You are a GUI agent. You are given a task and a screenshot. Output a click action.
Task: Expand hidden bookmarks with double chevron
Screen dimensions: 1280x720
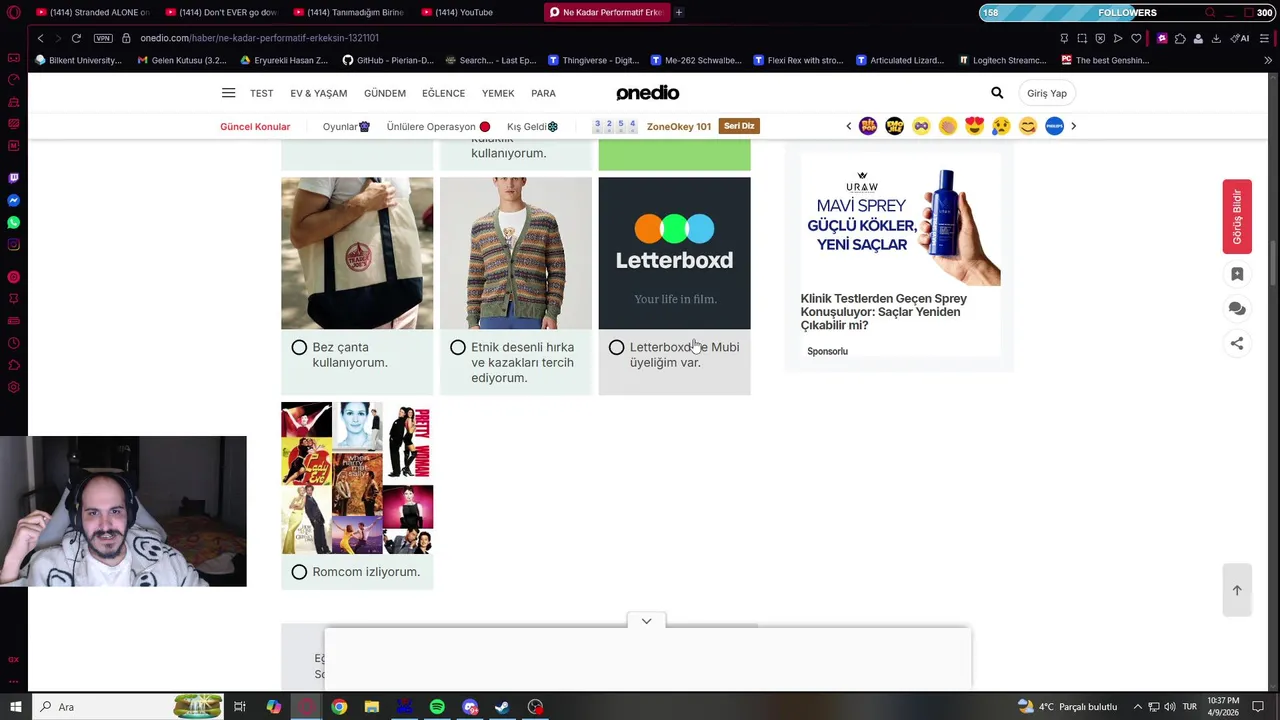click(1268, 60)
